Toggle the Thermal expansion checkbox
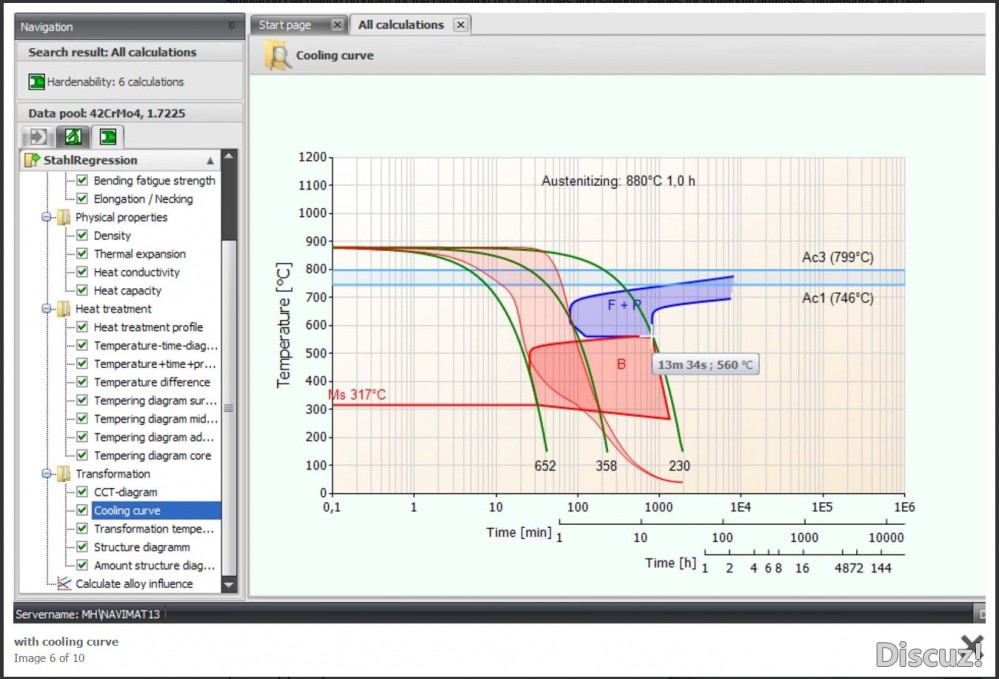Image resolution: width=999 pixels, height=679 pixels. 82,254
